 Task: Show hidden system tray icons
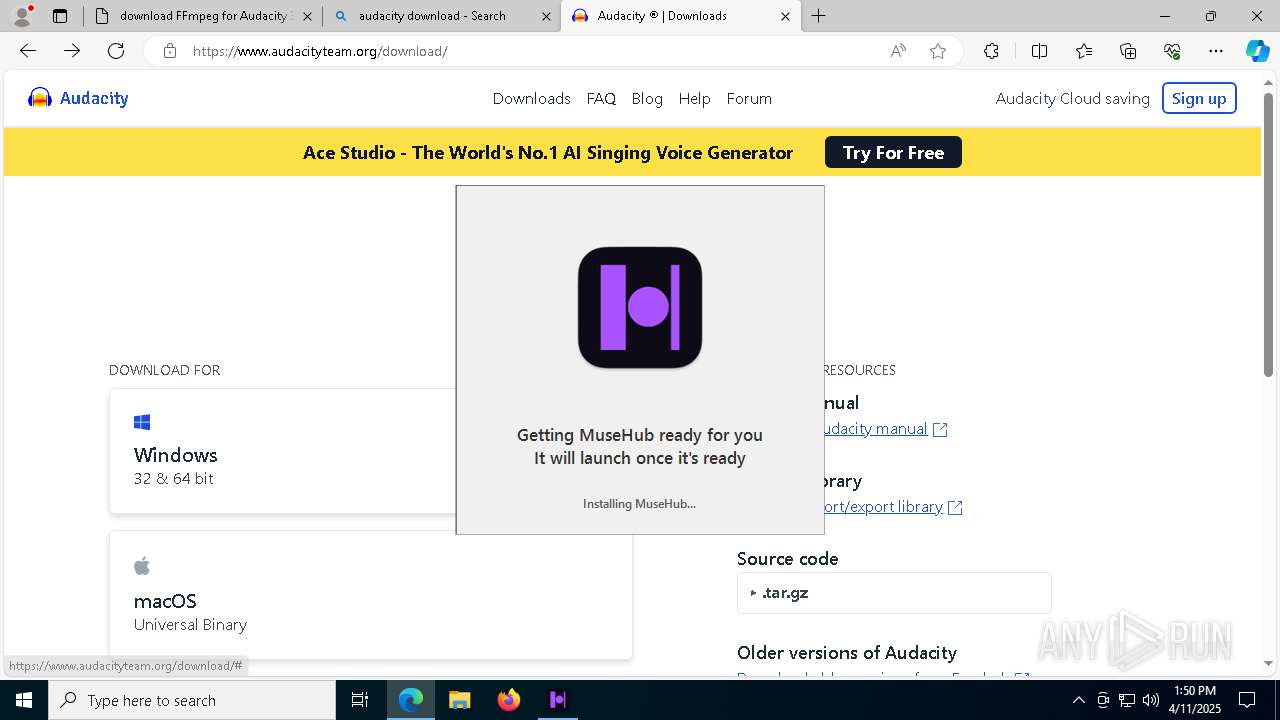pos(1078,700)
